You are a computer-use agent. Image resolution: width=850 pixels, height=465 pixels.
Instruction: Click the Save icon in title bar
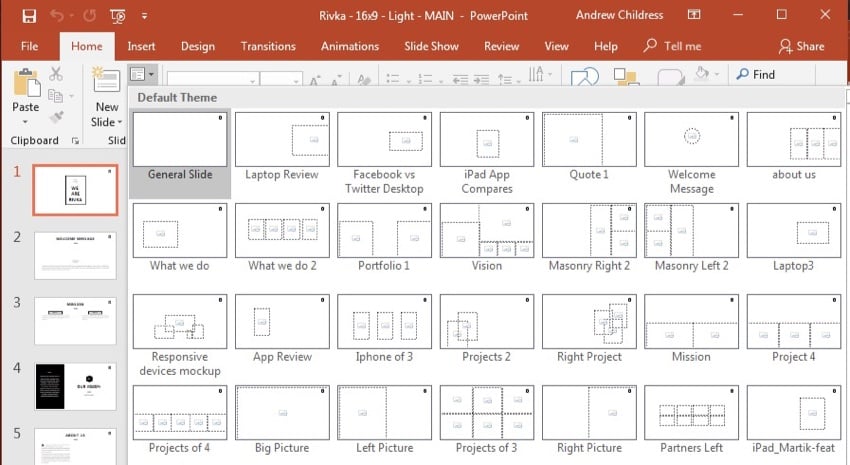coord(29,16)
